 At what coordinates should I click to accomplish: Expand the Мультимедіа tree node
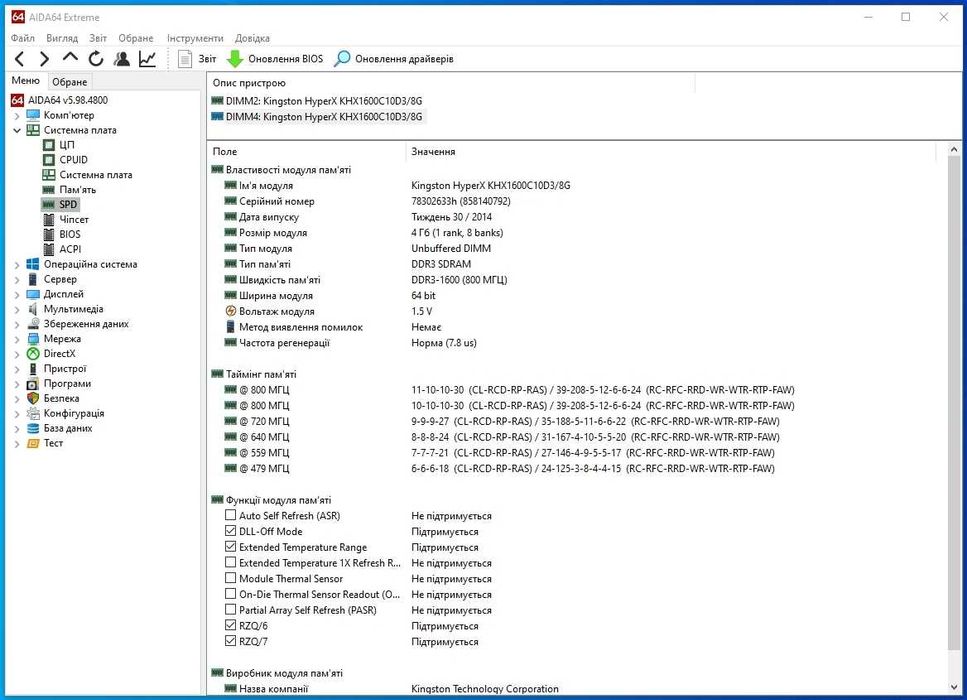[x=17, y=310]
